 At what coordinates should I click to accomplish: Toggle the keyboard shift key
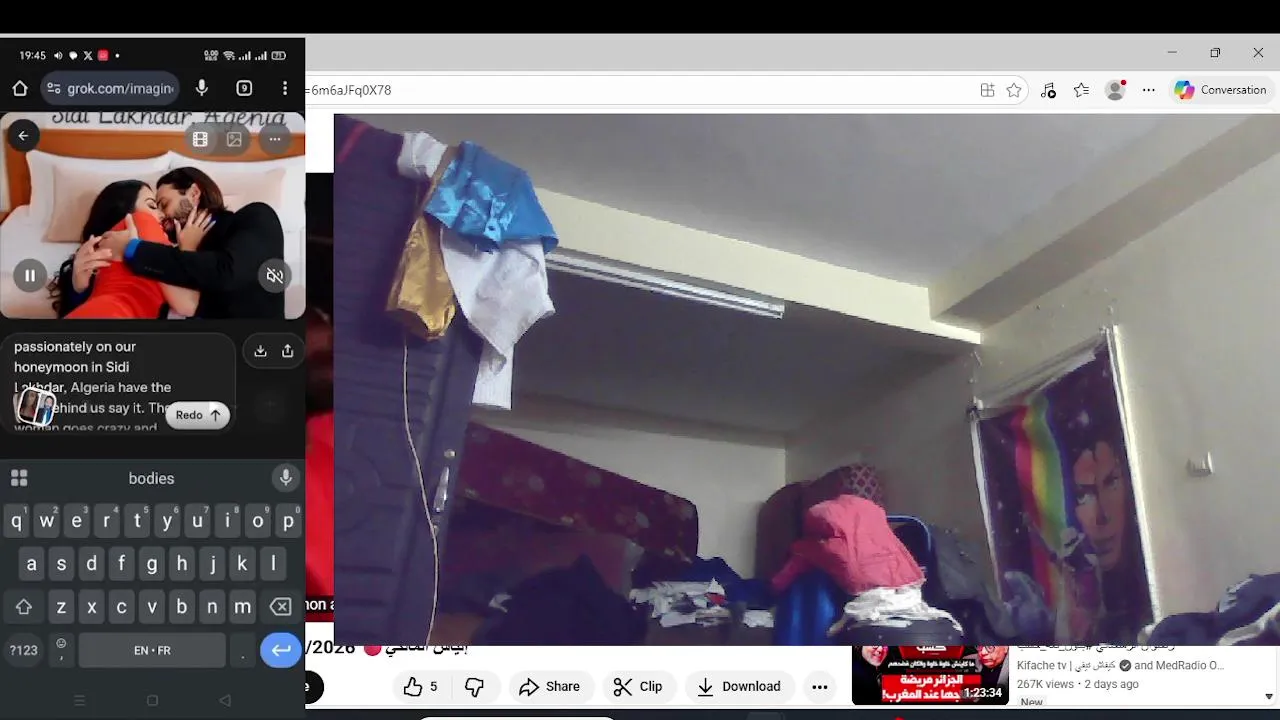(x=23, y=607)
